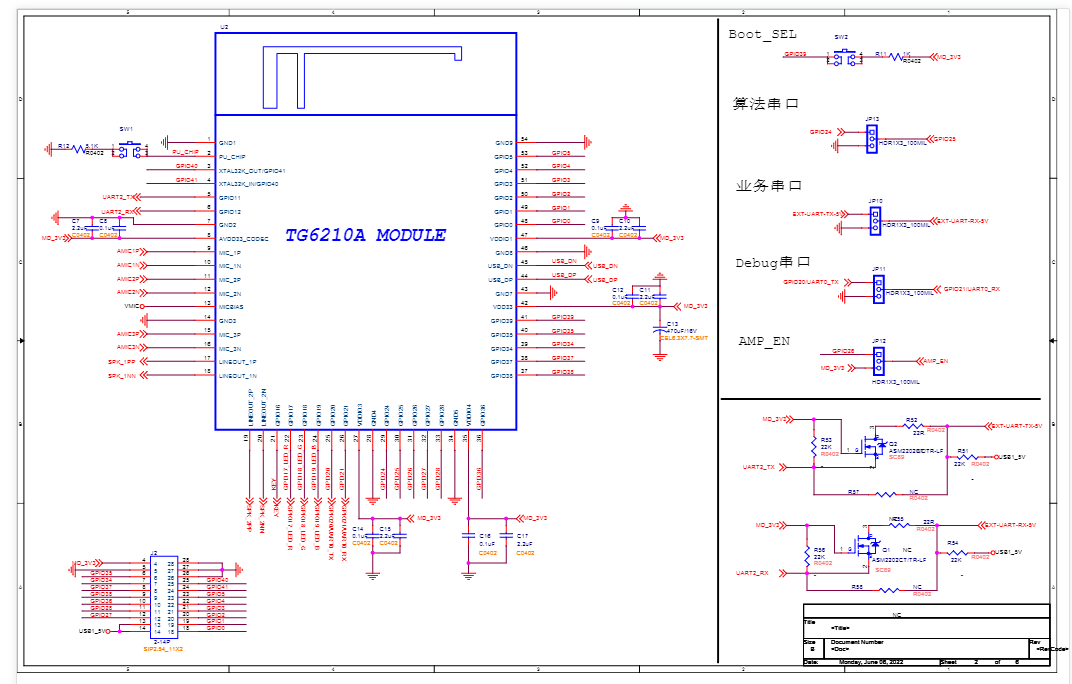Click the GPIO21/UART0_RX net label
1072x684 pixels.
(972, 289)
